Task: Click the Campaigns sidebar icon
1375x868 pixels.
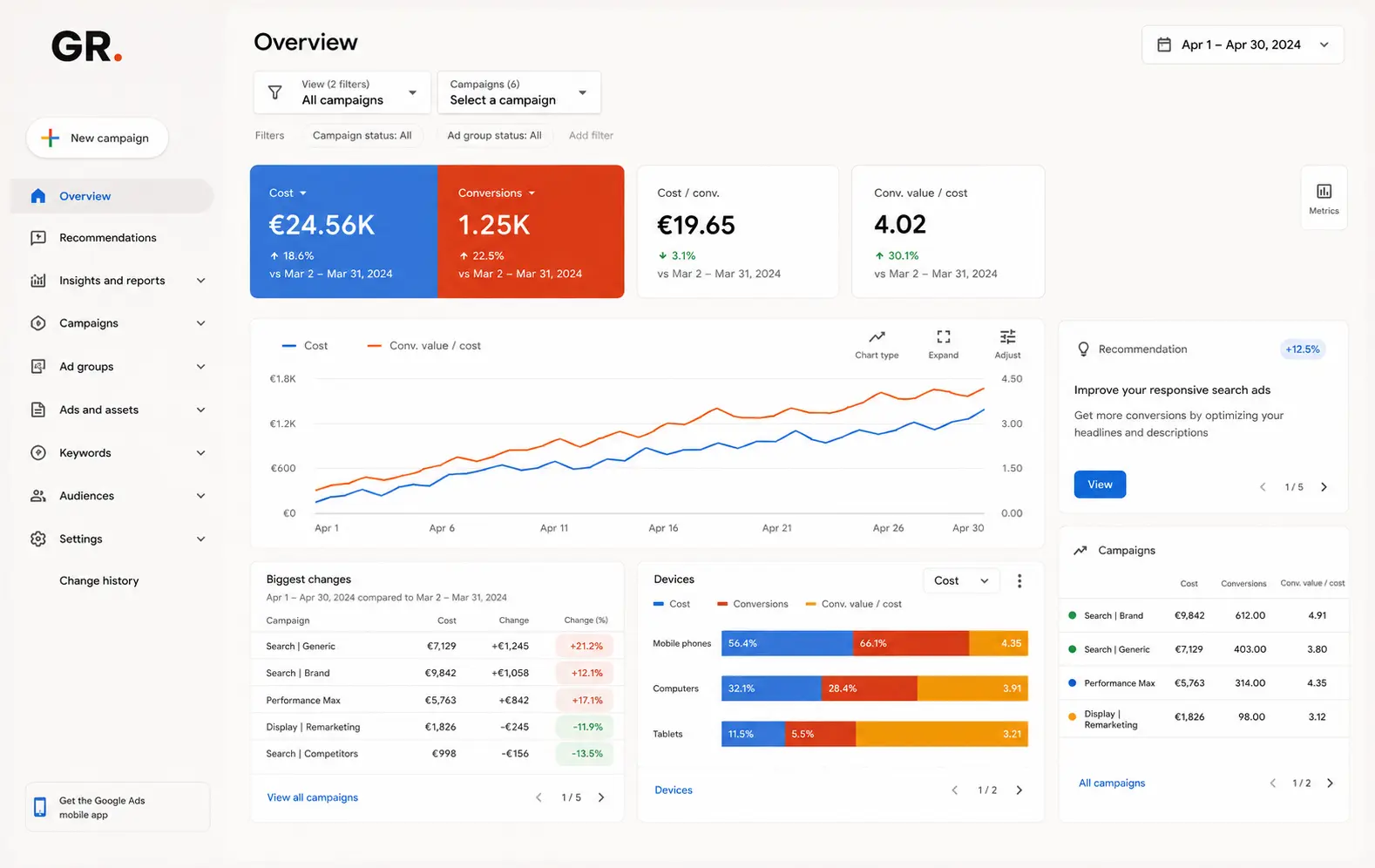Action: [x=38, y=323]
